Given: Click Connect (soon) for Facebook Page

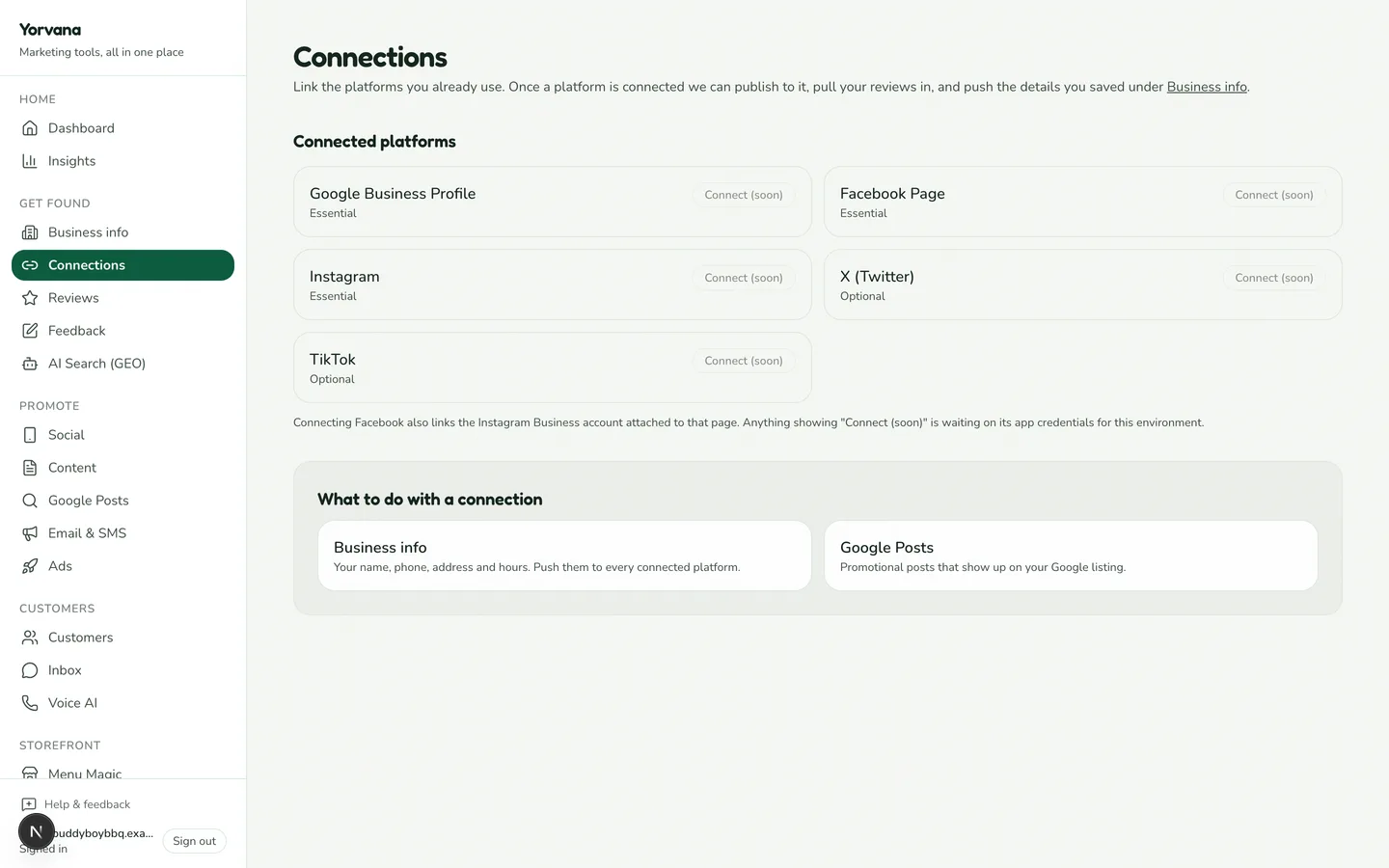Looking at the screenshot, I should [x=1274, y=195].
